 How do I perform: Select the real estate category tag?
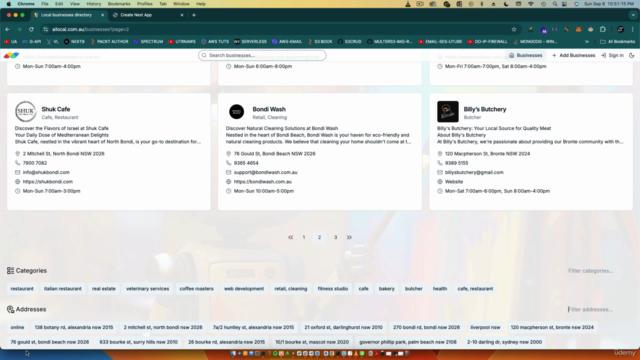point(104,289)
